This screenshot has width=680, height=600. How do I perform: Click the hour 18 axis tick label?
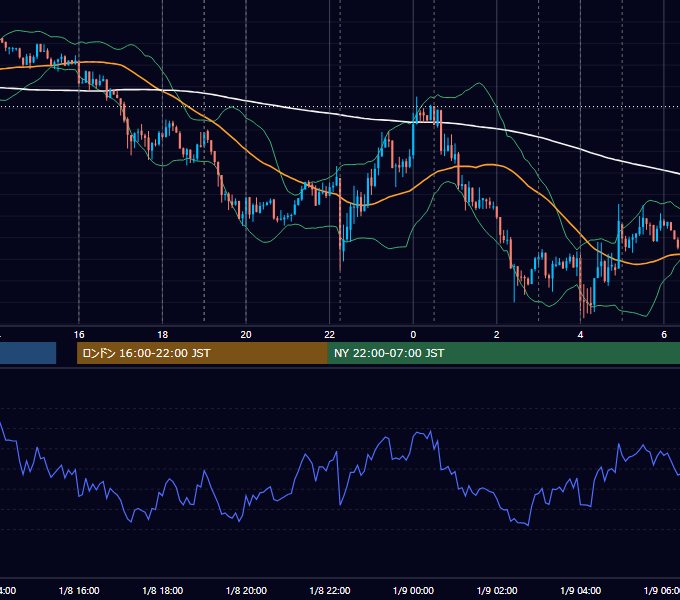163,335
